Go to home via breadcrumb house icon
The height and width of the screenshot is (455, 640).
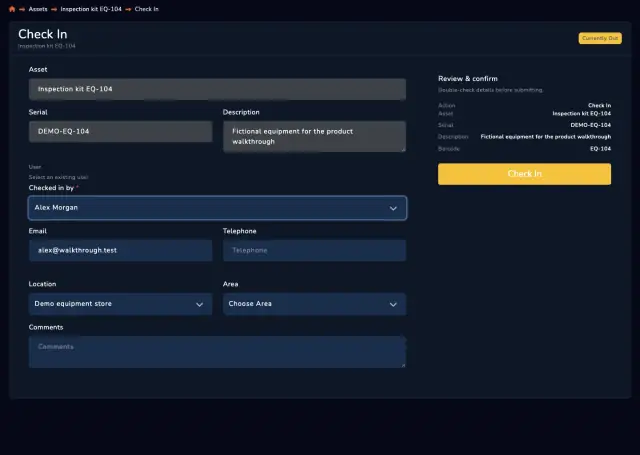12,9
